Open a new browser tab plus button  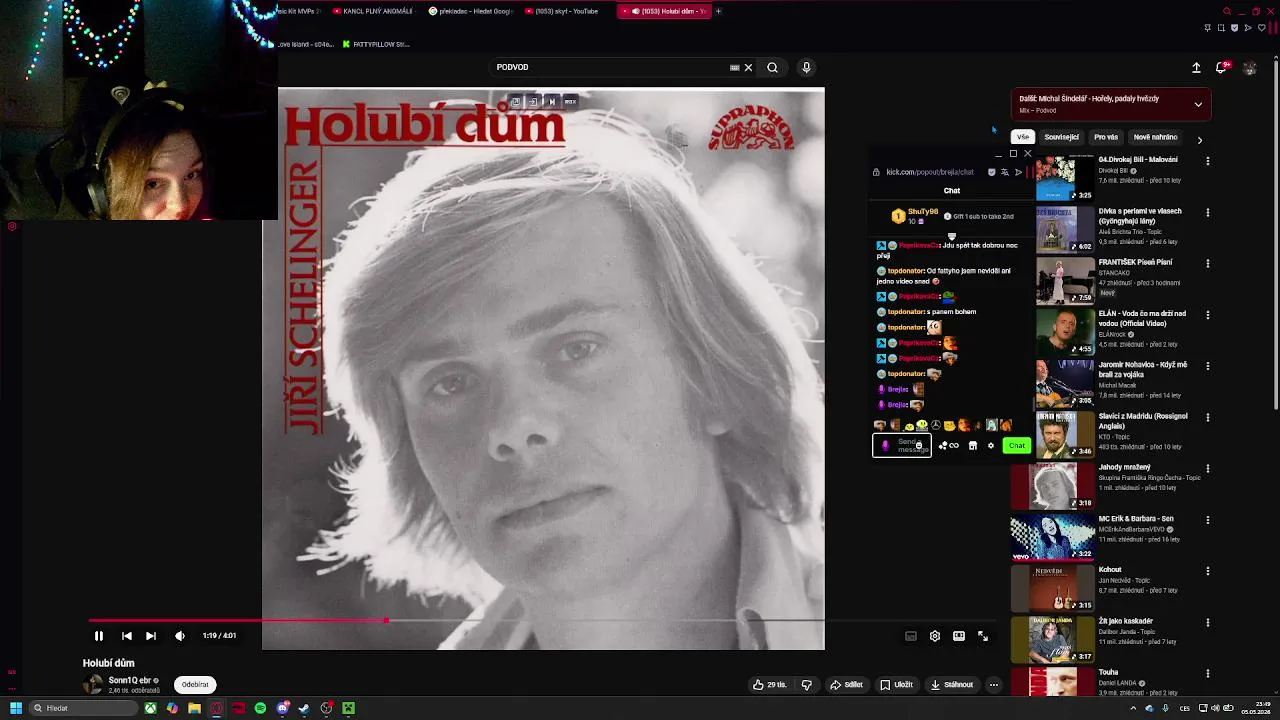click(x=718, y=11)
